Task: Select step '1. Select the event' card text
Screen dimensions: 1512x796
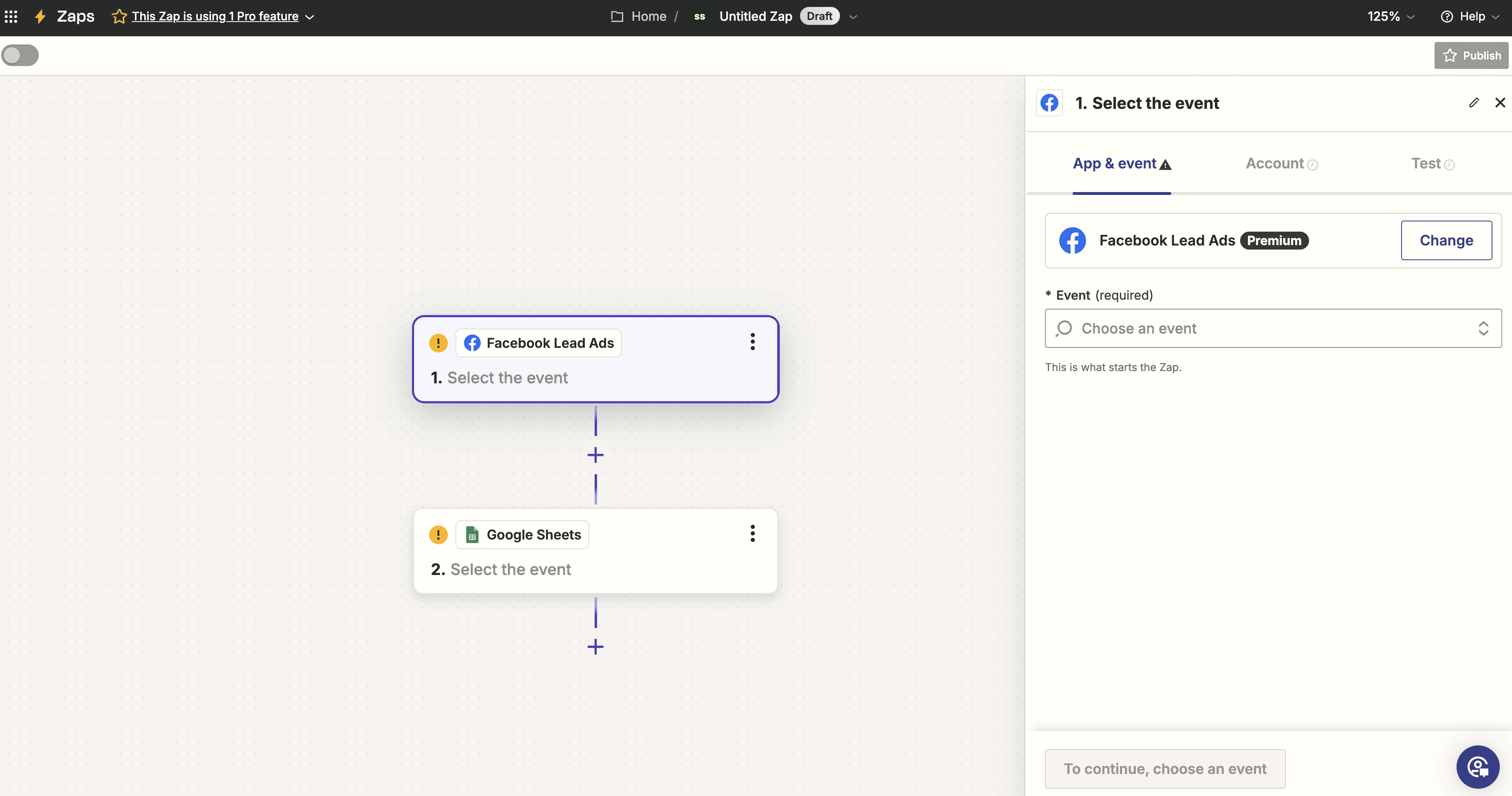Action: point(500,378)
